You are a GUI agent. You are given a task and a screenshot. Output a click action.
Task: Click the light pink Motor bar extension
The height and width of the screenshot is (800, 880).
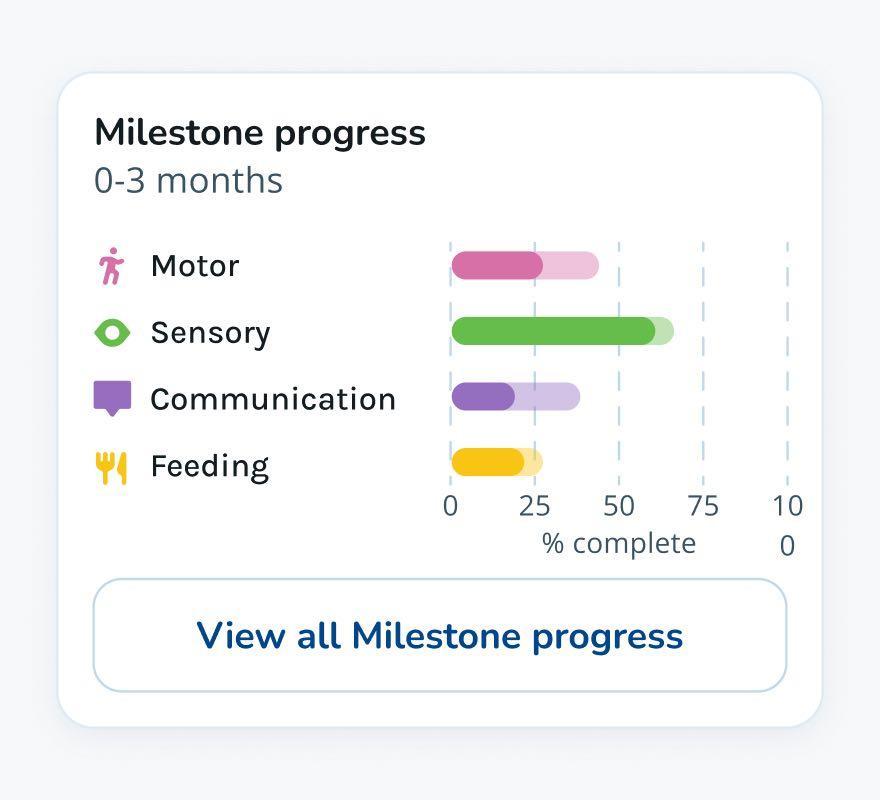tap(572, 266)
